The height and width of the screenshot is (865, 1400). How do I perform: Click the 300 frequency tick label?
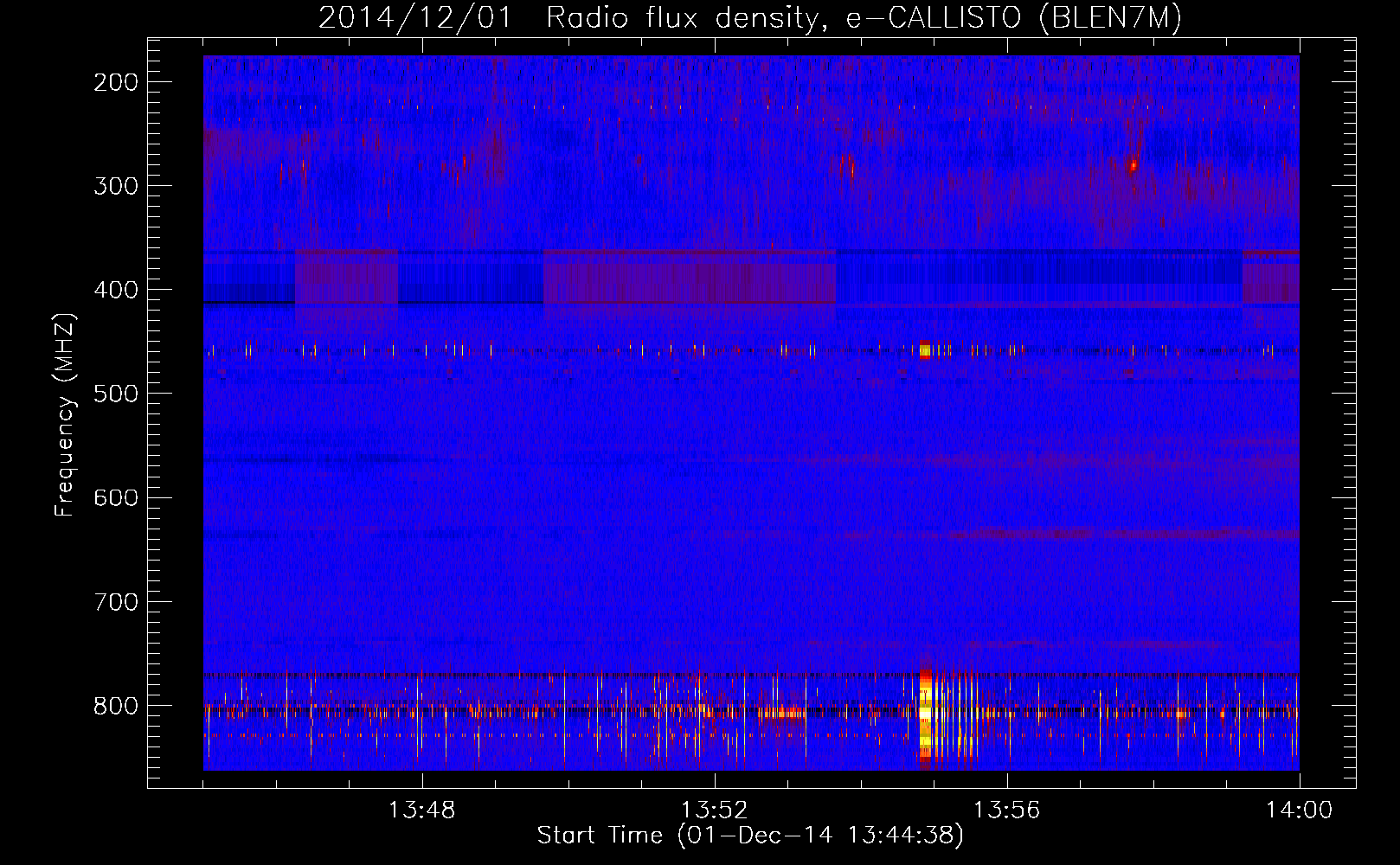(116, 186)
